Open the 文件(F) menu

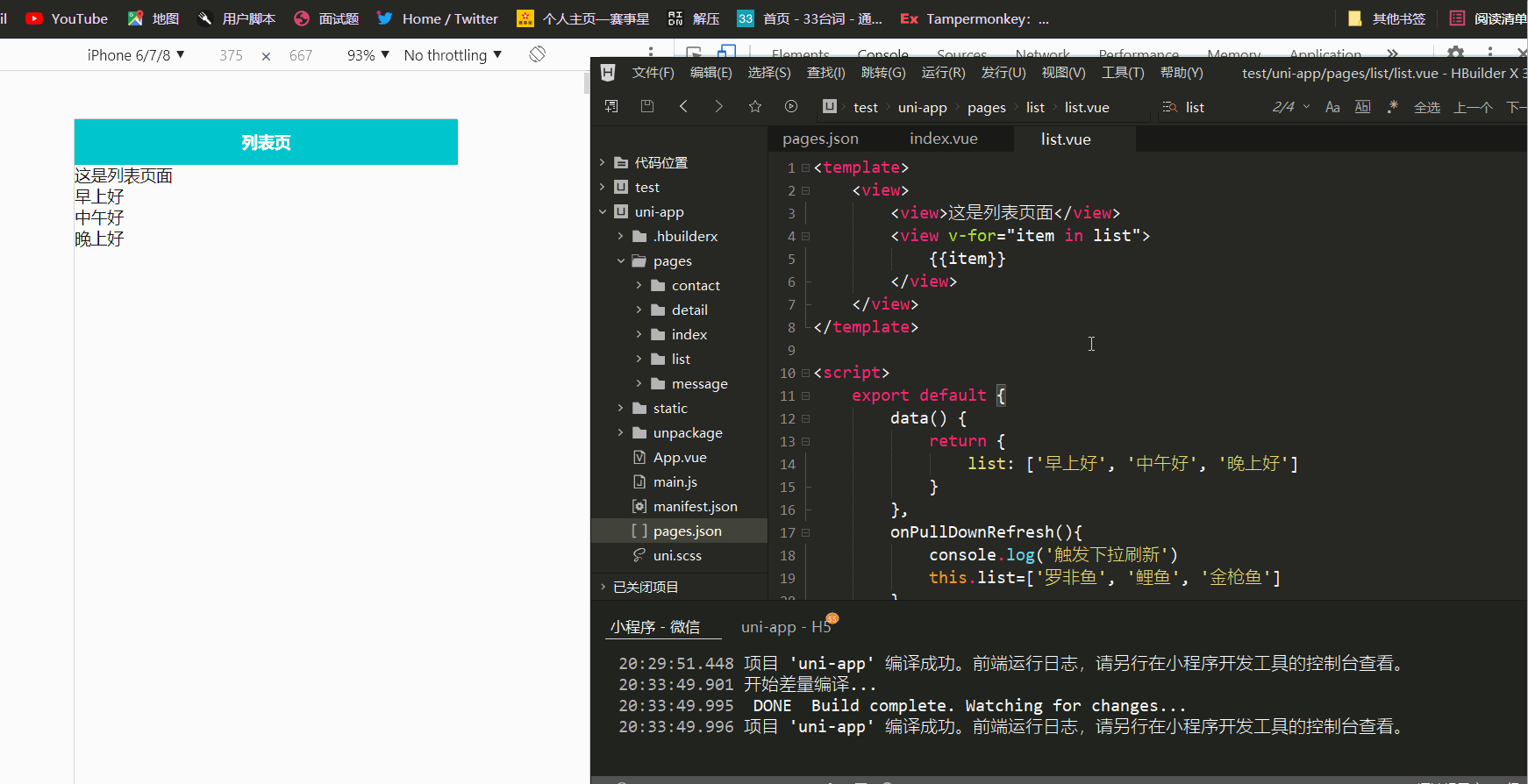653,73
